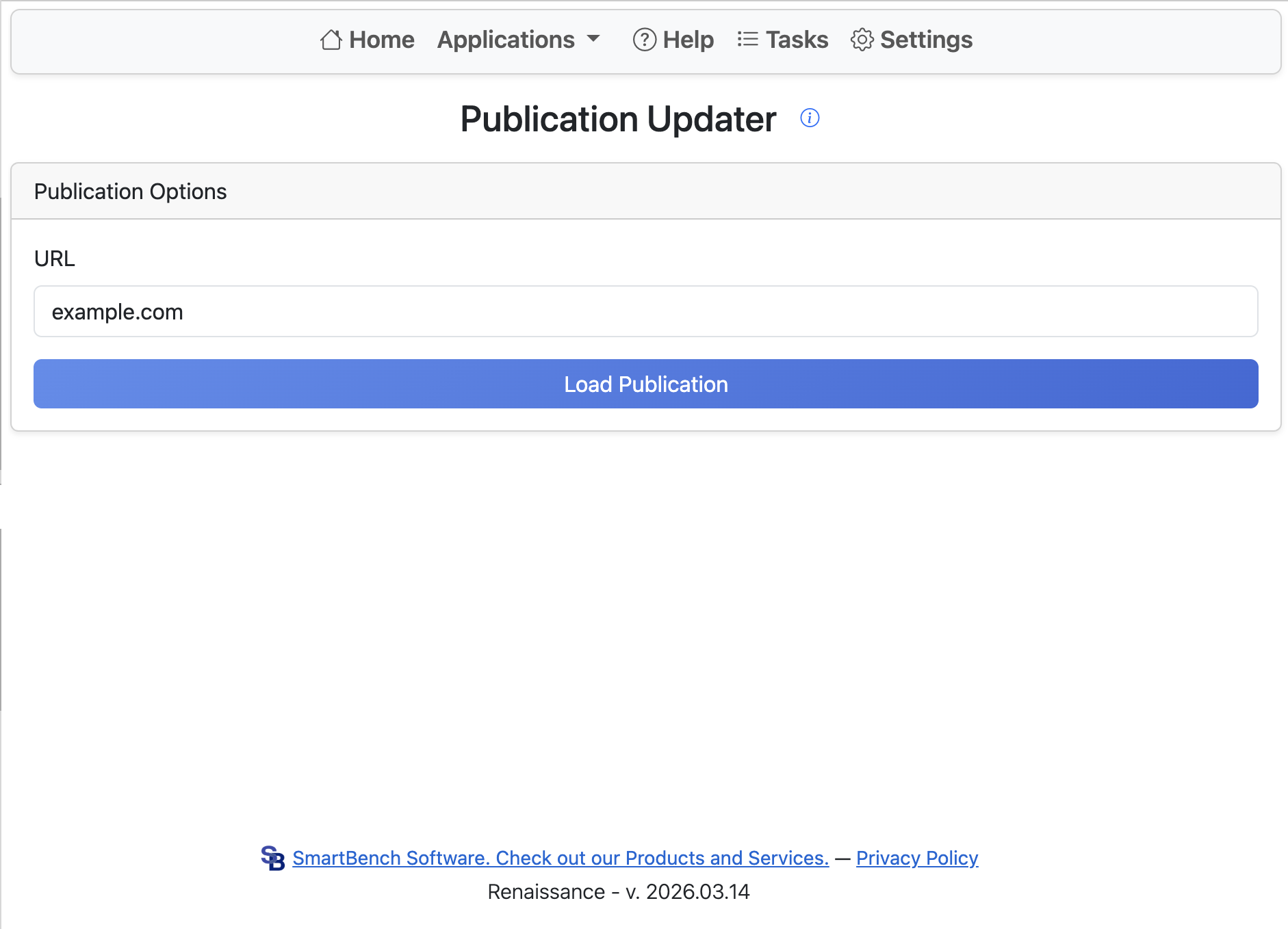Click the Load Publication button
Image resolution: width=1288 pixels, height=929 pixels.
(x=644, y=384)
